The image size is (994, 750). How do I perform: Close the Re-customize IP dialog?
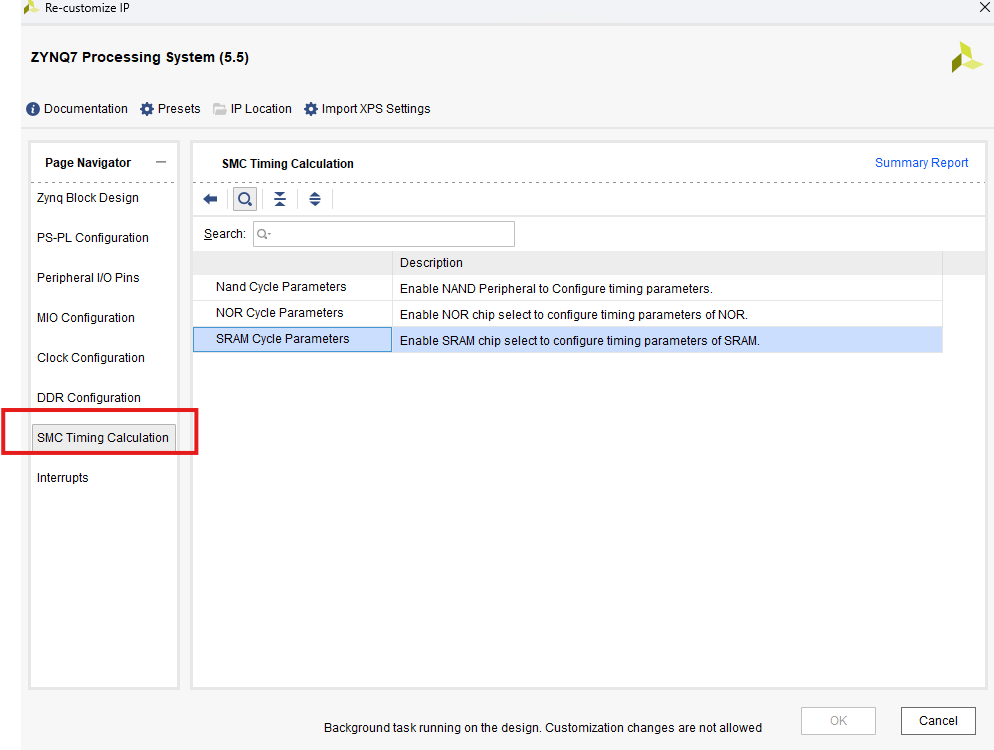[x=985, y=8]
